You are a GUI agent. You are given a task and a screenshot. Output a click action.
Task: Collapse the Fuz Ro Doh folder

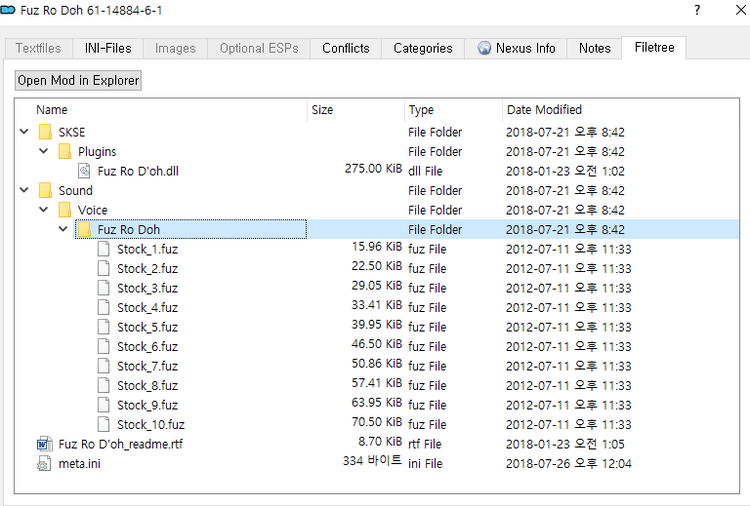coord(63,229)
